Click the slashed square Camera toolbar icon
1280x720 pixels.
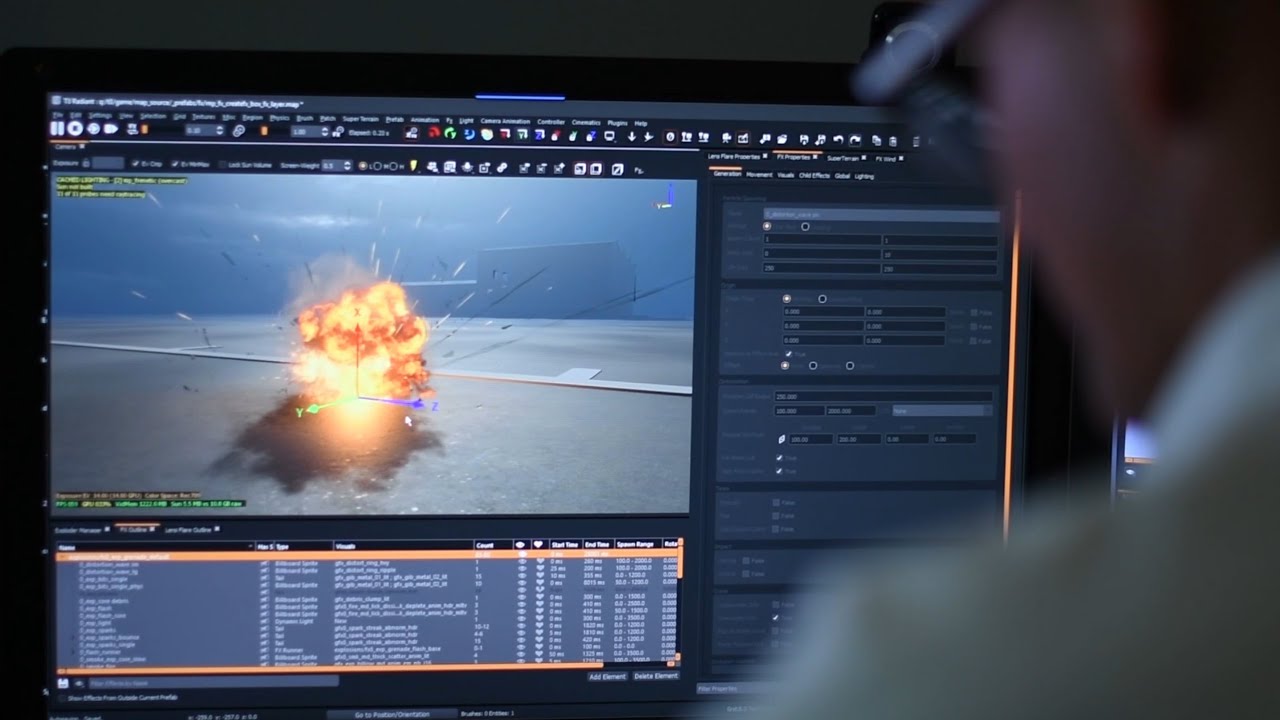618,169
